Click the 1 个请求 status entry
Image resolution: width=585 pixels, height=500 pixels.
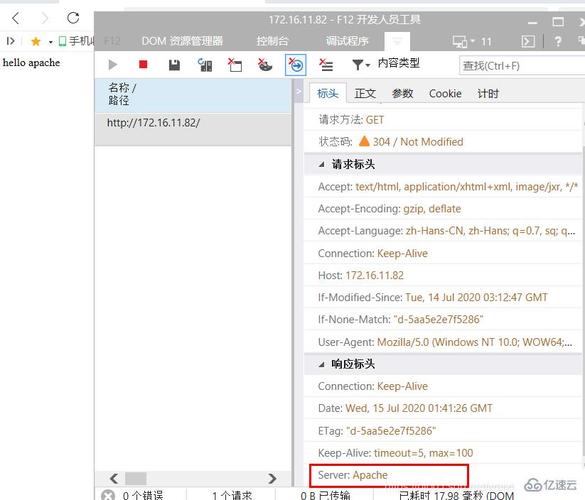(232, 495)
